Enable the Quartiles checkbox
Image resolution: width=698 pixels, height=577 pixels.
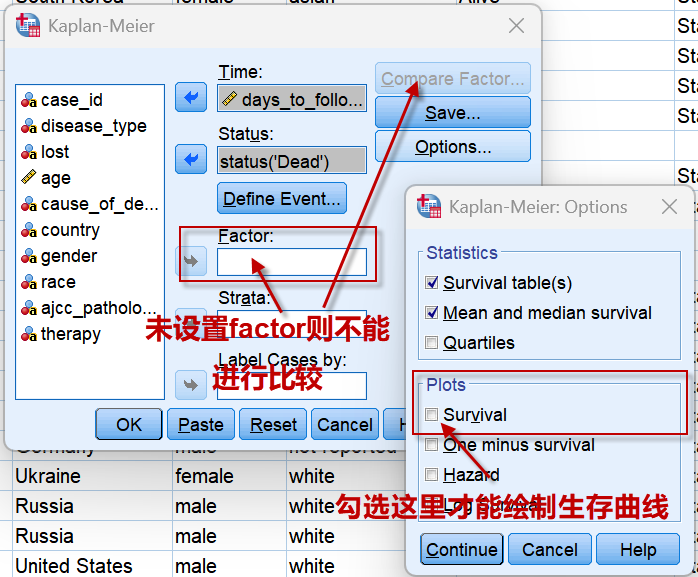(432, 343)
